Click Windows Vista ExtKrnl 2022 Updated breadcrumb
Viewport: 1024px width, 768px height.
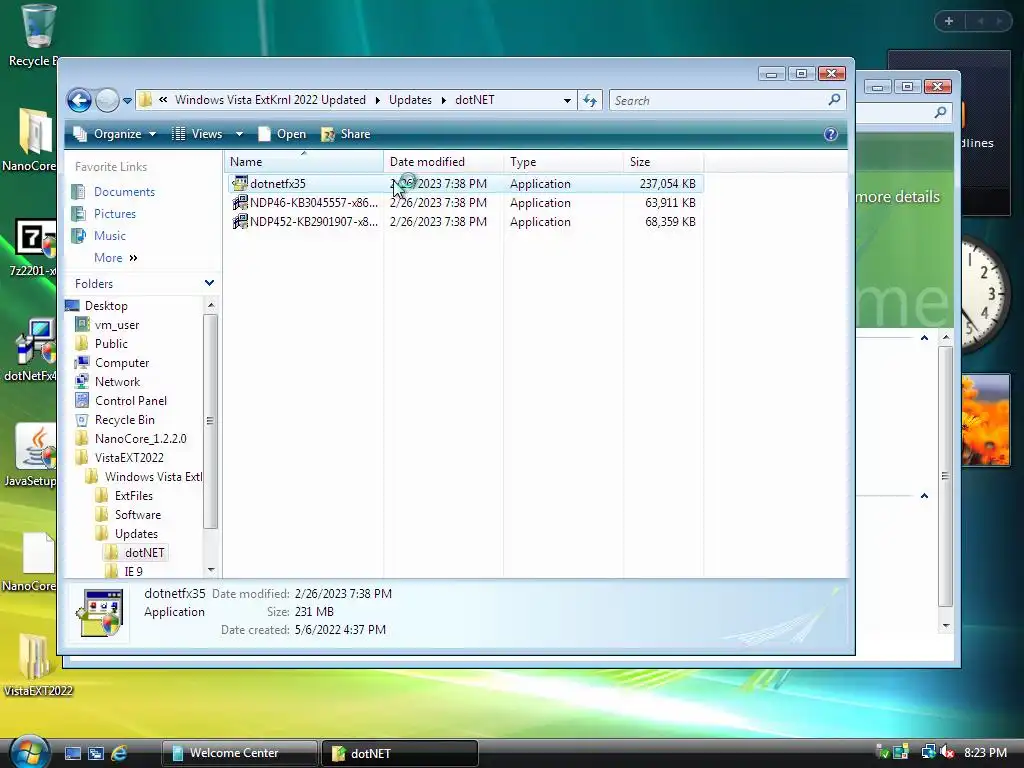pos(270,100)
